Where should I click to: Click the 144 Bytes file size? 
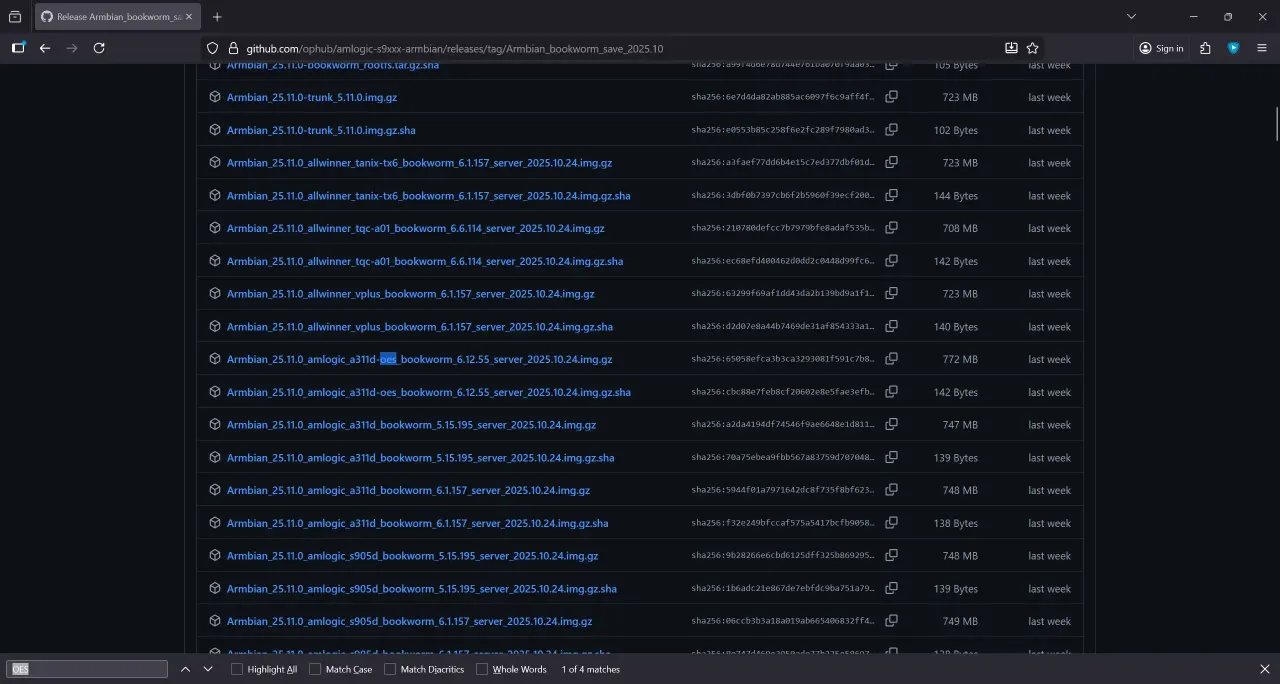click(956, 196)
